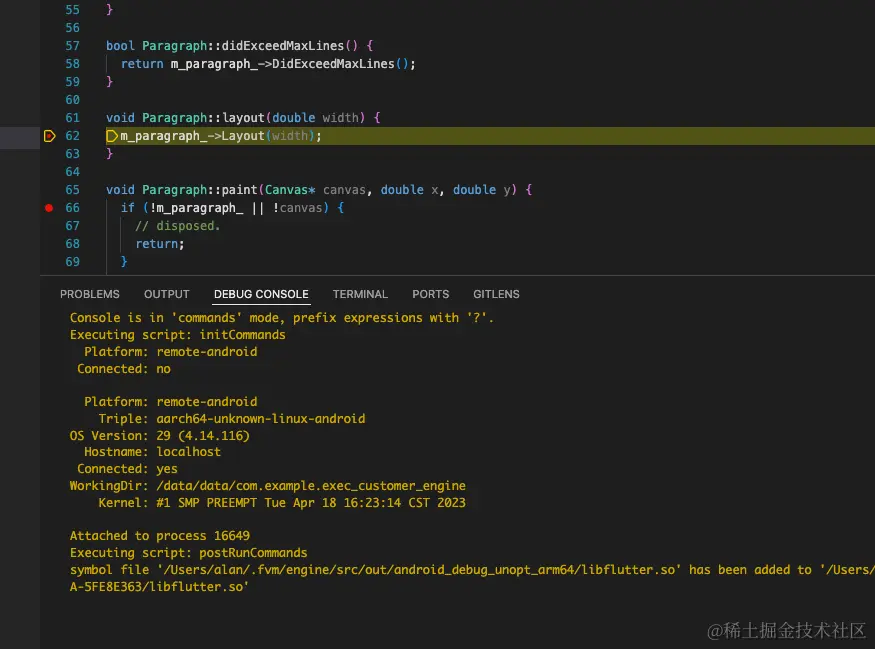875x649 pixels.
Task: Click the '// disposed.' comment
Action: pyautogui.click(x=178, y=226)
